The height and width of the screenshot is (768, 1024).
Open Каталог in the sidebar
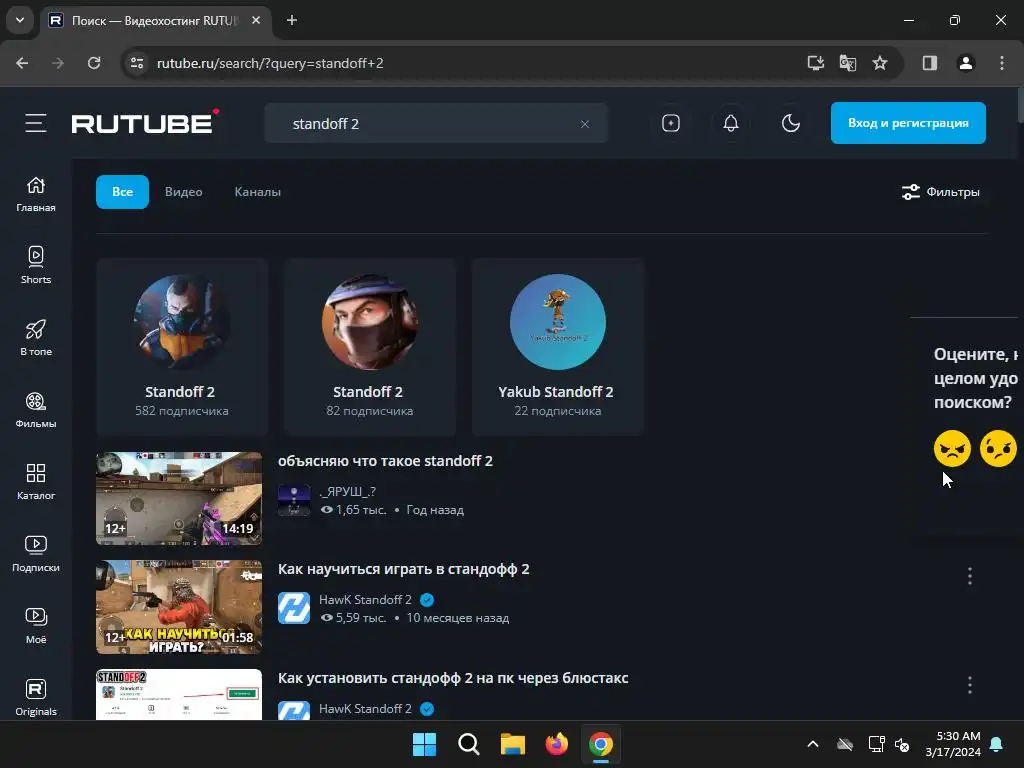(x=36, y=482)
